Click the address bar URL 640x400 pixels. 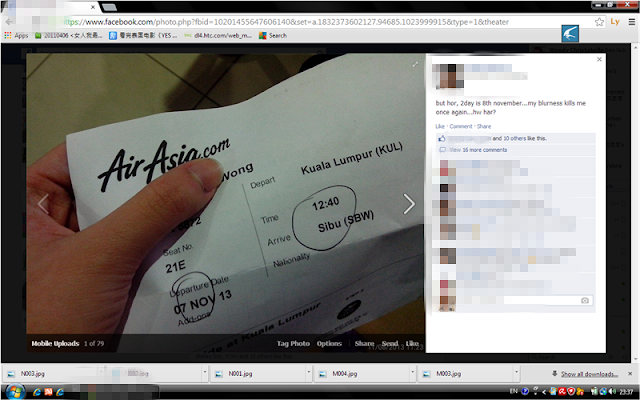[286, 22]
